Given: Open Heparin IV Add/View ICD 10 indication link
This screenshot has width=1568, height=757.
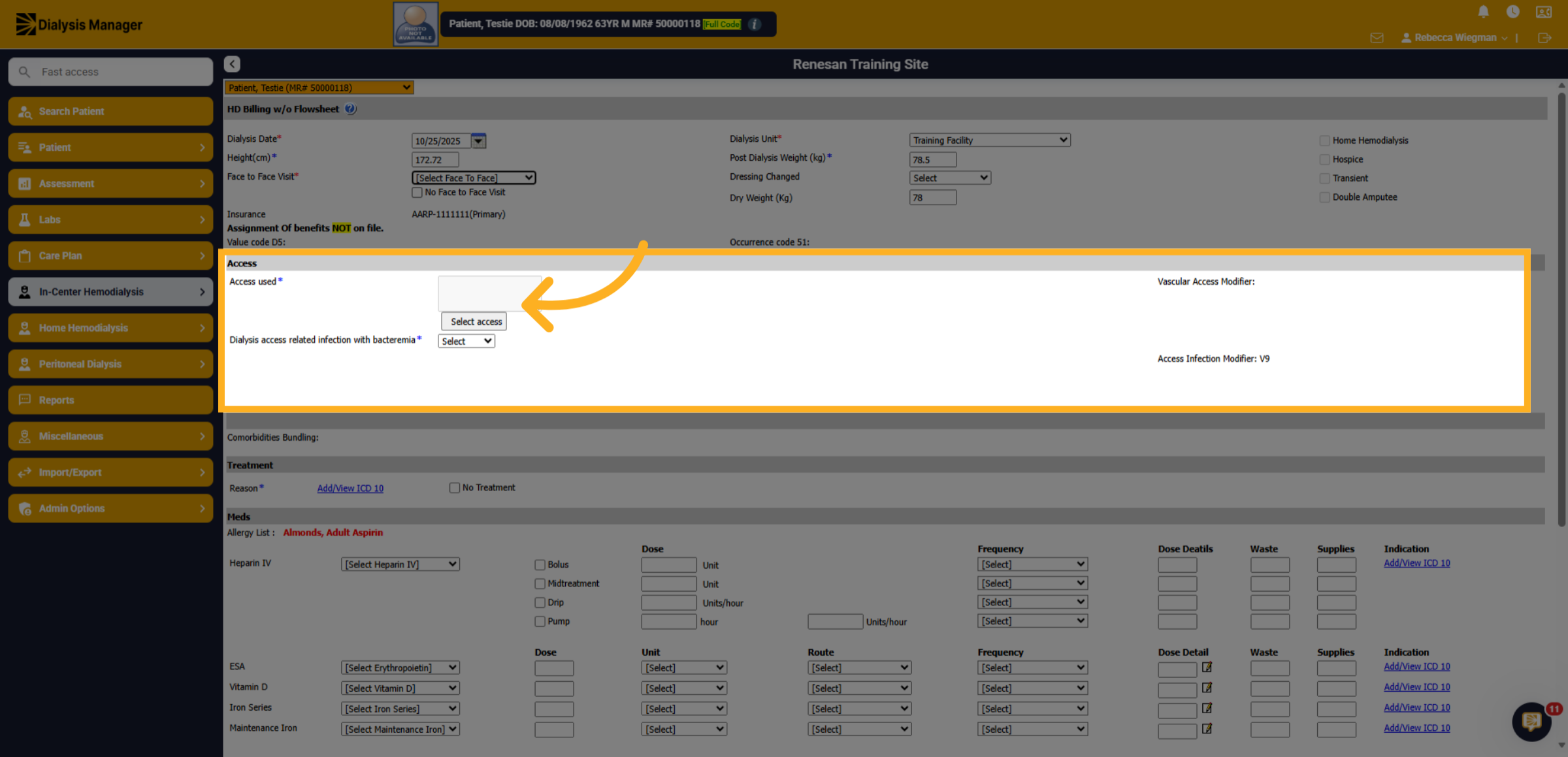Looking at the screenshot, I should tap(1416, 563).
